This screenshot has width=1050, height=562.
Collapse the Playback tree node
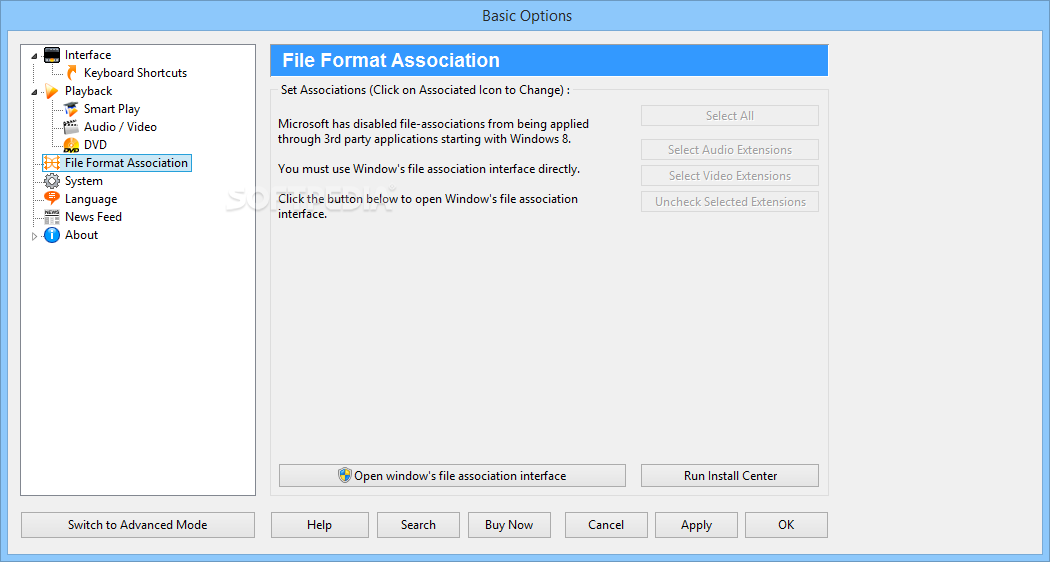coord(35,91)
